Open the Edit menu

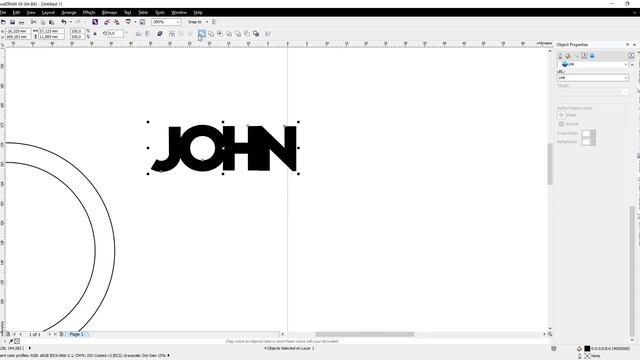point(16,13)
